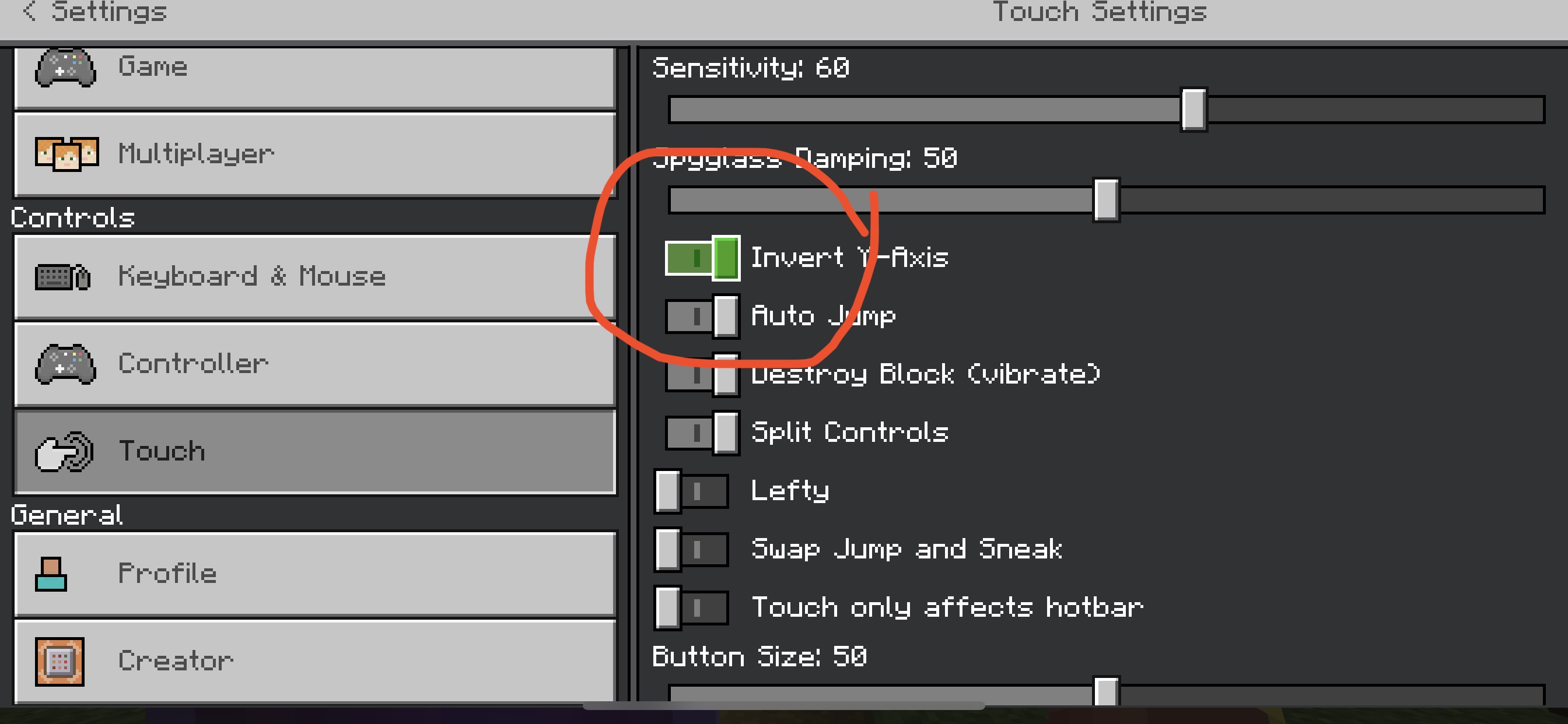
Task: Click the Touch hand icon
Action: point(64,451)
